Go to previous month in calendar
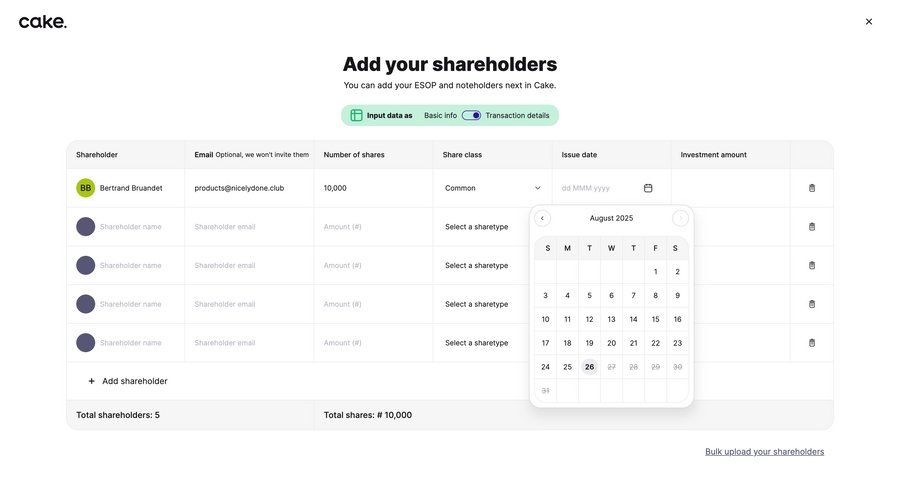The width and height of the screenshot is (900, 484). (x=542, y=218)
